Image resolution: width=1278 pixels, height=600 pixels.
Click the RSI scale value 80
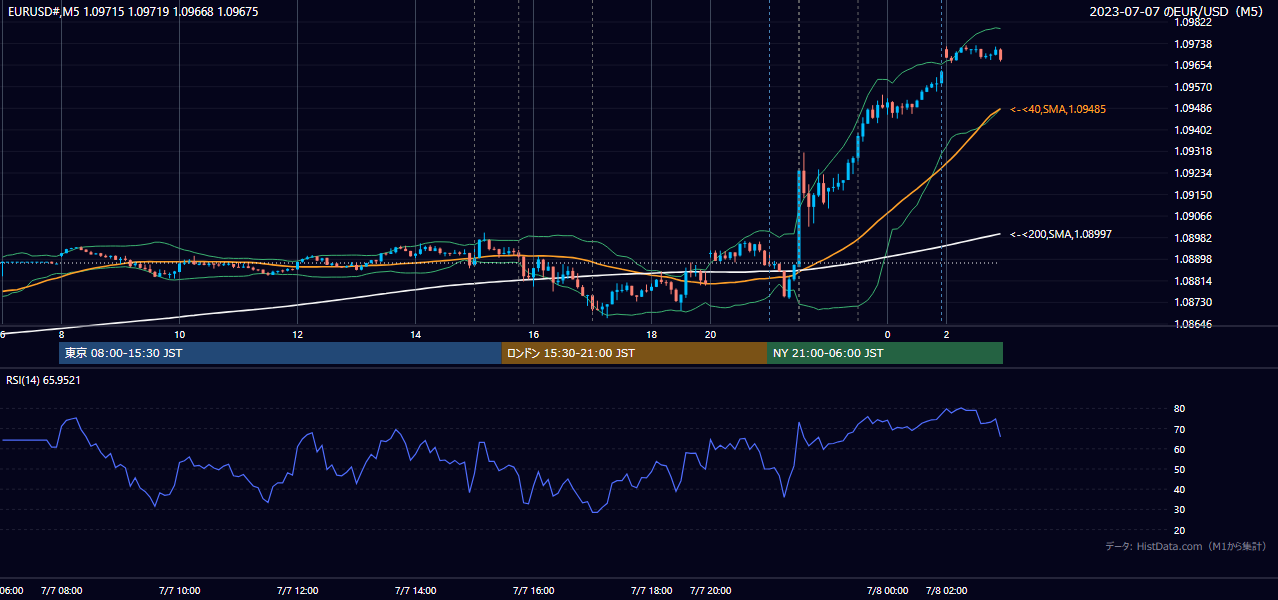(x=1180, y=409)
